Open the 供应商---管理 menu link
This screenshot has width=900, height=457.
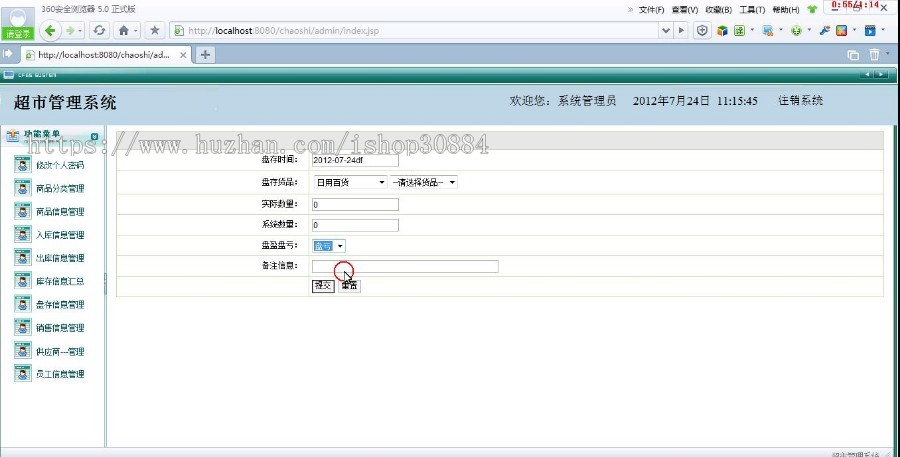(60, 351)
